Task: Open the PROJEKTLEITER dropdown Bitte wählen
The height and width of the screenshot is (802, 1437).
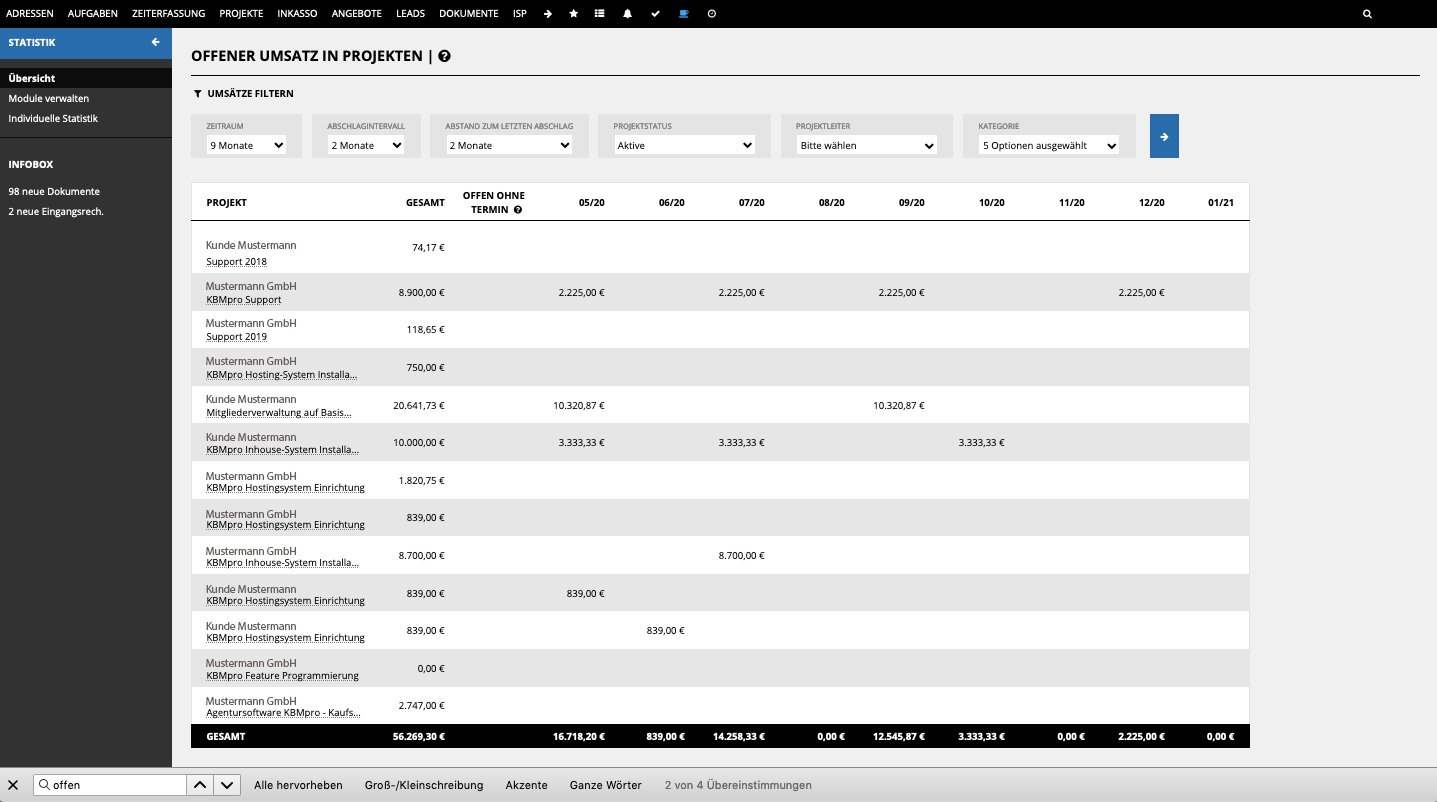Action: 864,144
